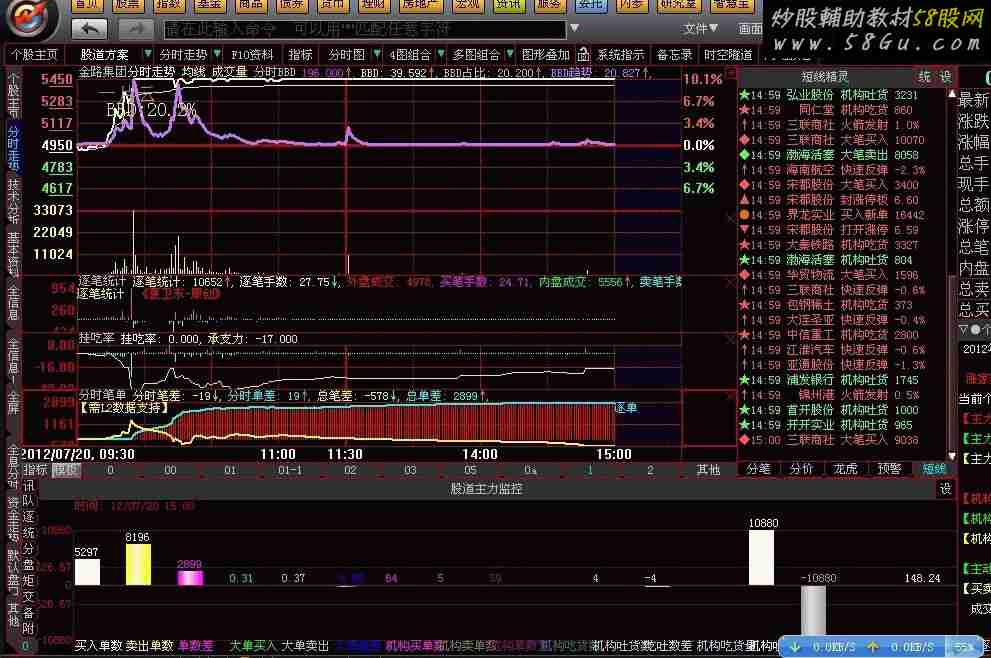
Task: Click the red star icon beside 同仁堂
Action: point(745,110)
